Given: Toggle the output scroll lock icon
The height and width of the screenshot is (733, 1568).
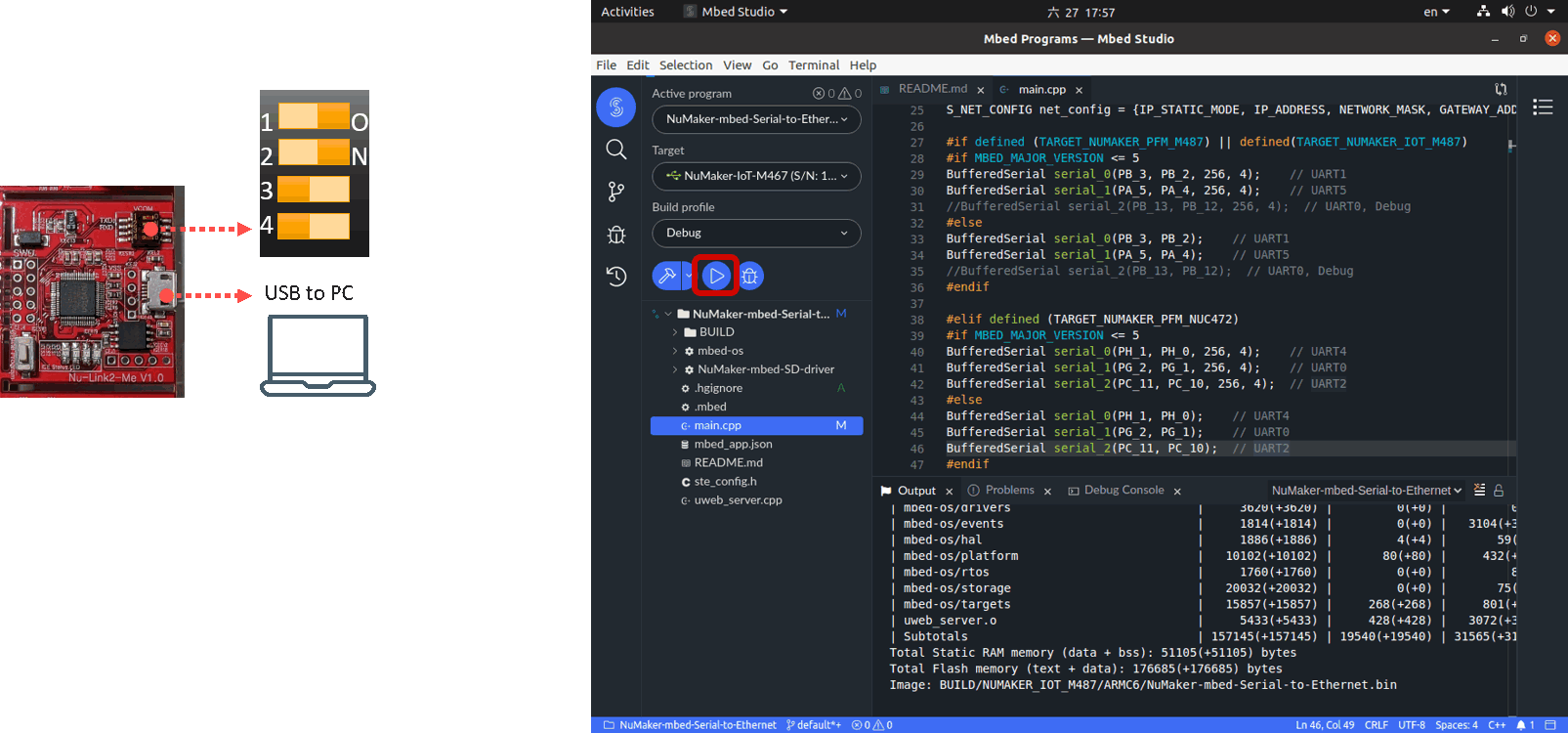Looking at the screenshot, I should (1499, 491).
